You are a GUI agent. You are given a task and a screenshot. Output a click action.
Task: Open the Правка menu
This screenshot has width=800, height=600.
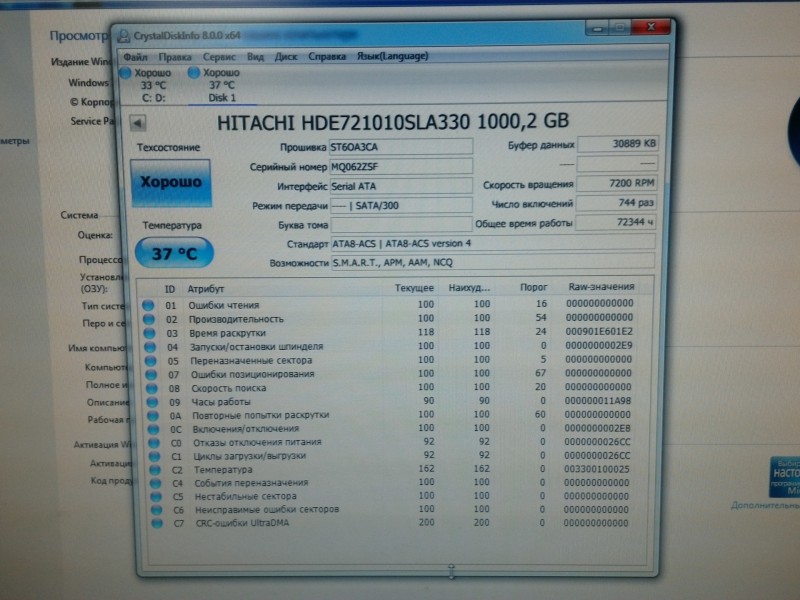tap(175, 57)
